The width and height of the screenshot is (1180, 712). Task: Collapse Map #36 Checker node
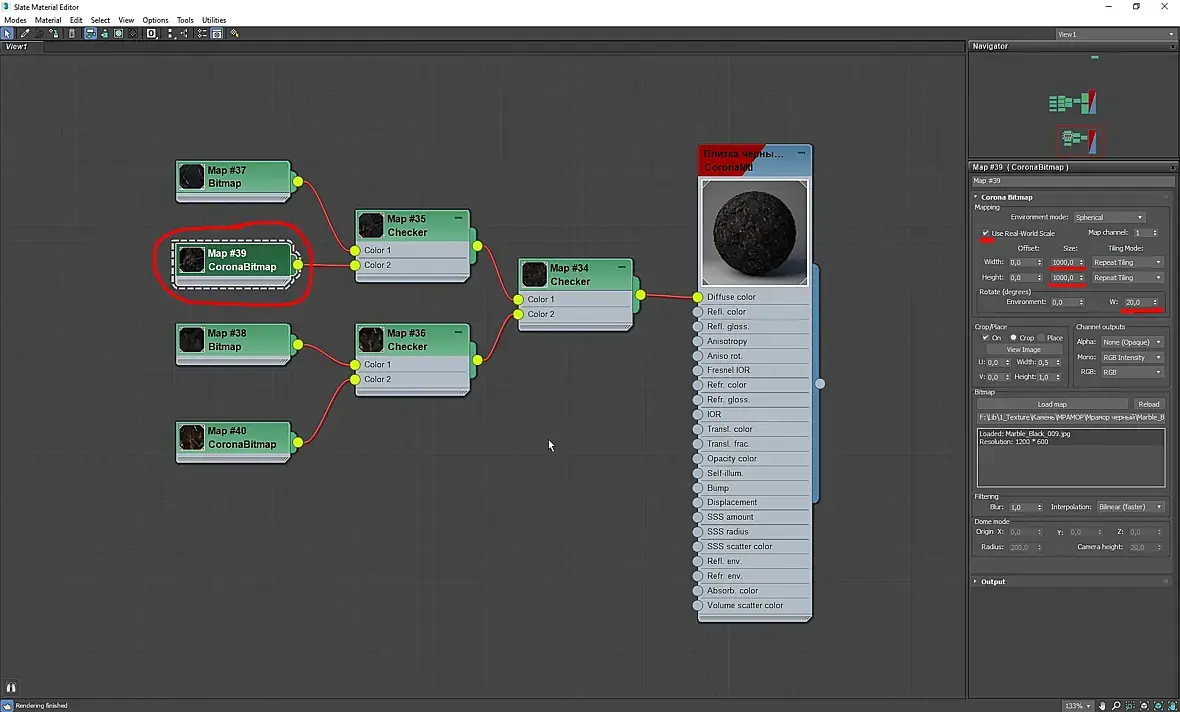tap(458, 332)
